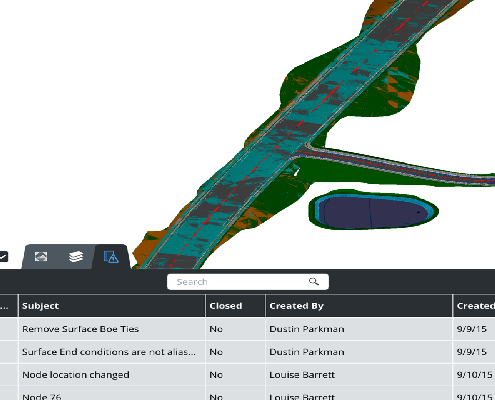
Task: Click the truncated leftmost column header
Action: 9,306
